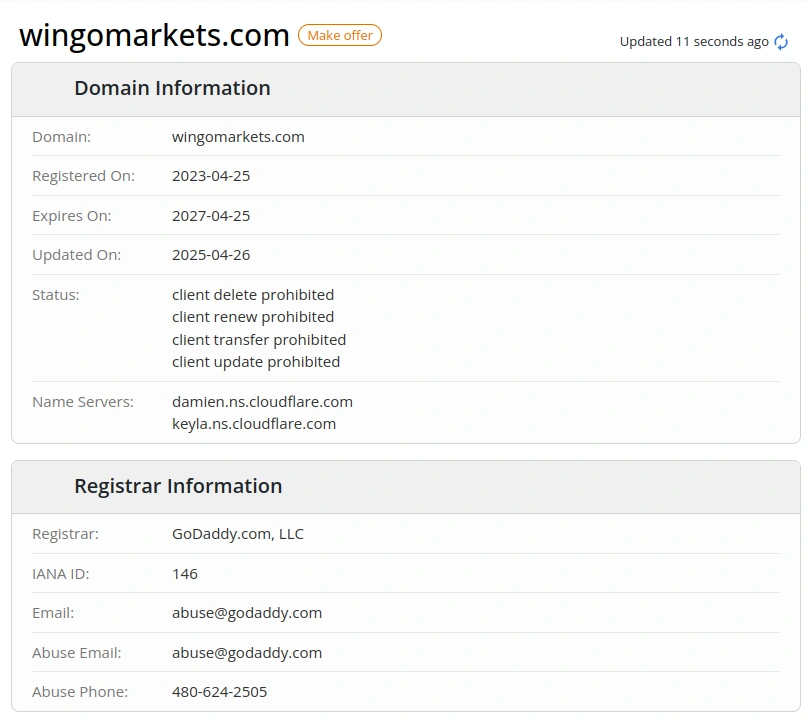Select name server keyla.ns.cloudflare.com
This screenshot has height=720, width=808.
254,424
